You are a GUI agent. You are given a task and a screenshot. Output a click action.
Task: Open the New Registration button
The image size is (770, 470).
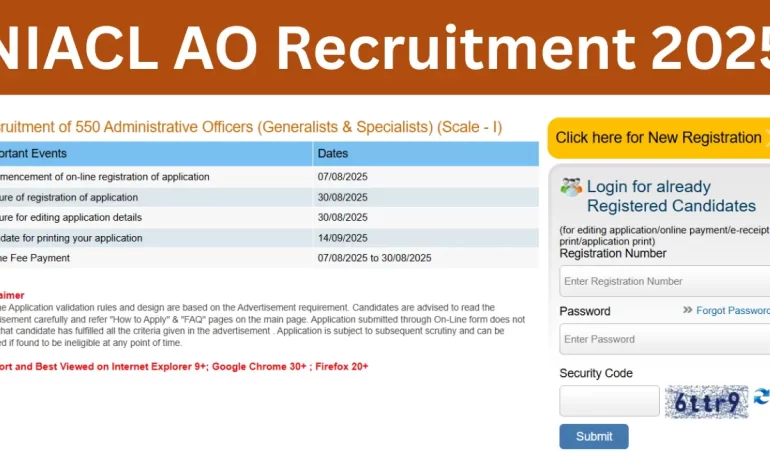(x=658, y=138)
